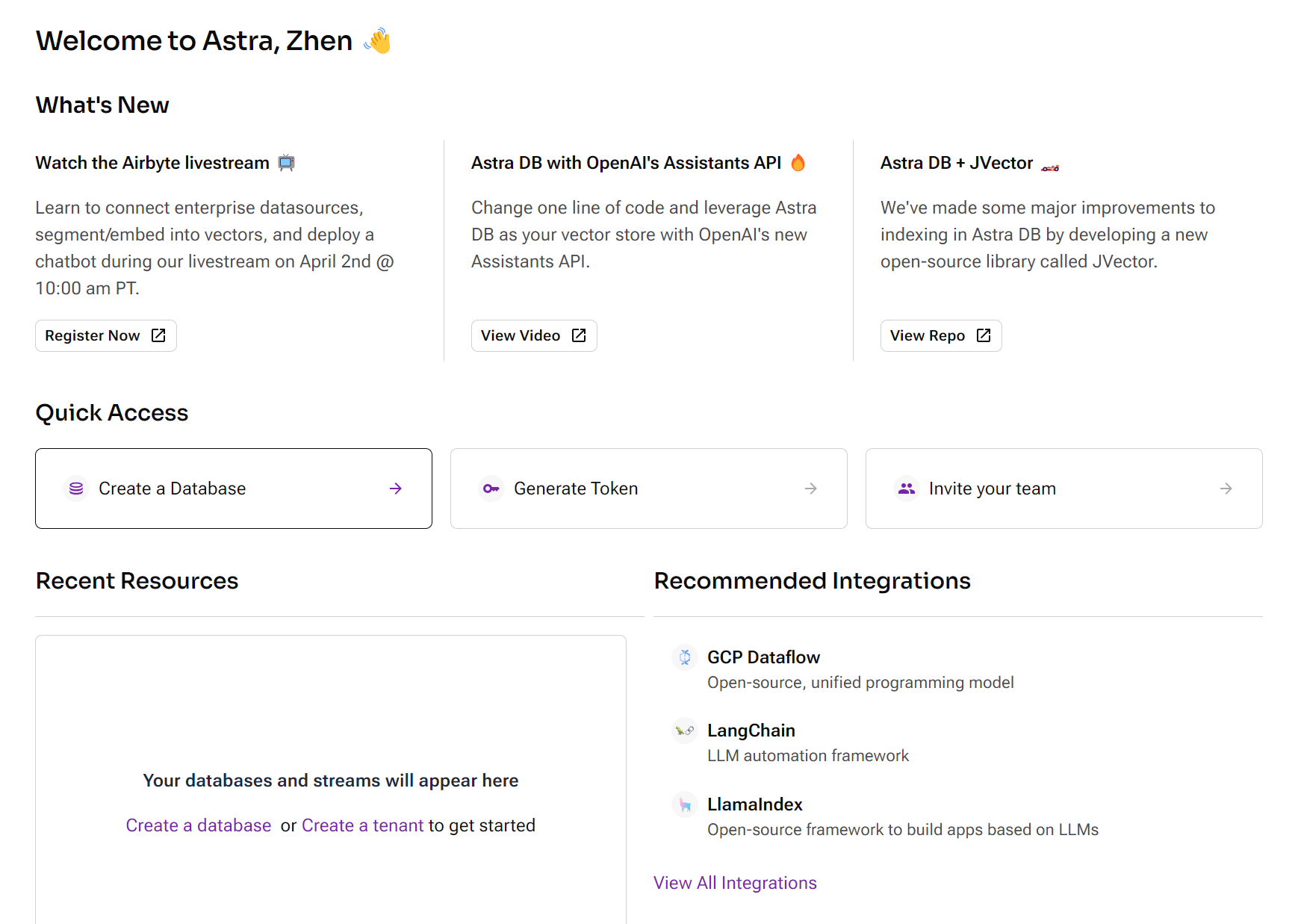The image size is (1295, 924).
Task: Select the LlamaIndex integration title
Action: [x=754, y=804]
